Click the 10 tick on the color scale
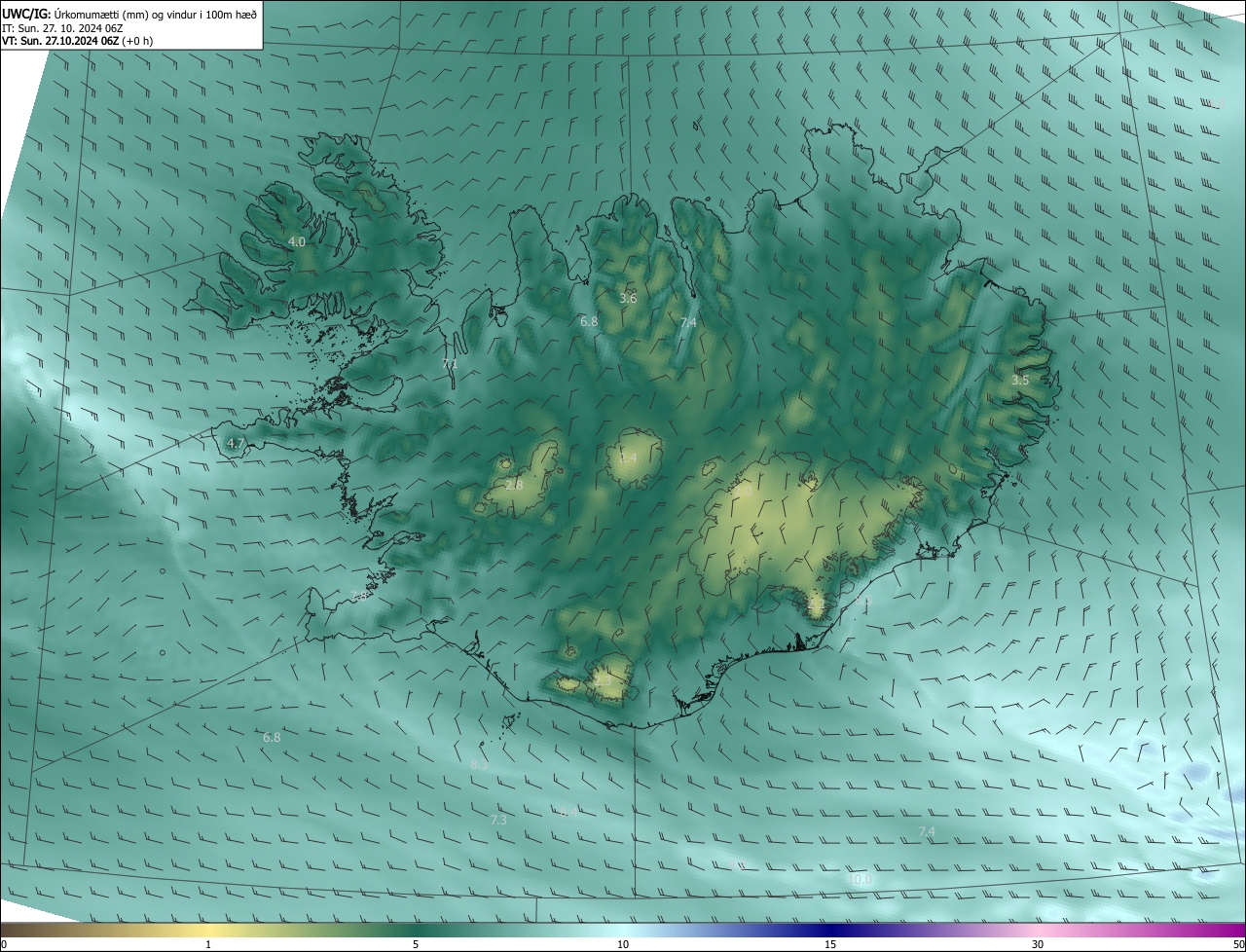The image size is (1246, 952). click(623, 945)
